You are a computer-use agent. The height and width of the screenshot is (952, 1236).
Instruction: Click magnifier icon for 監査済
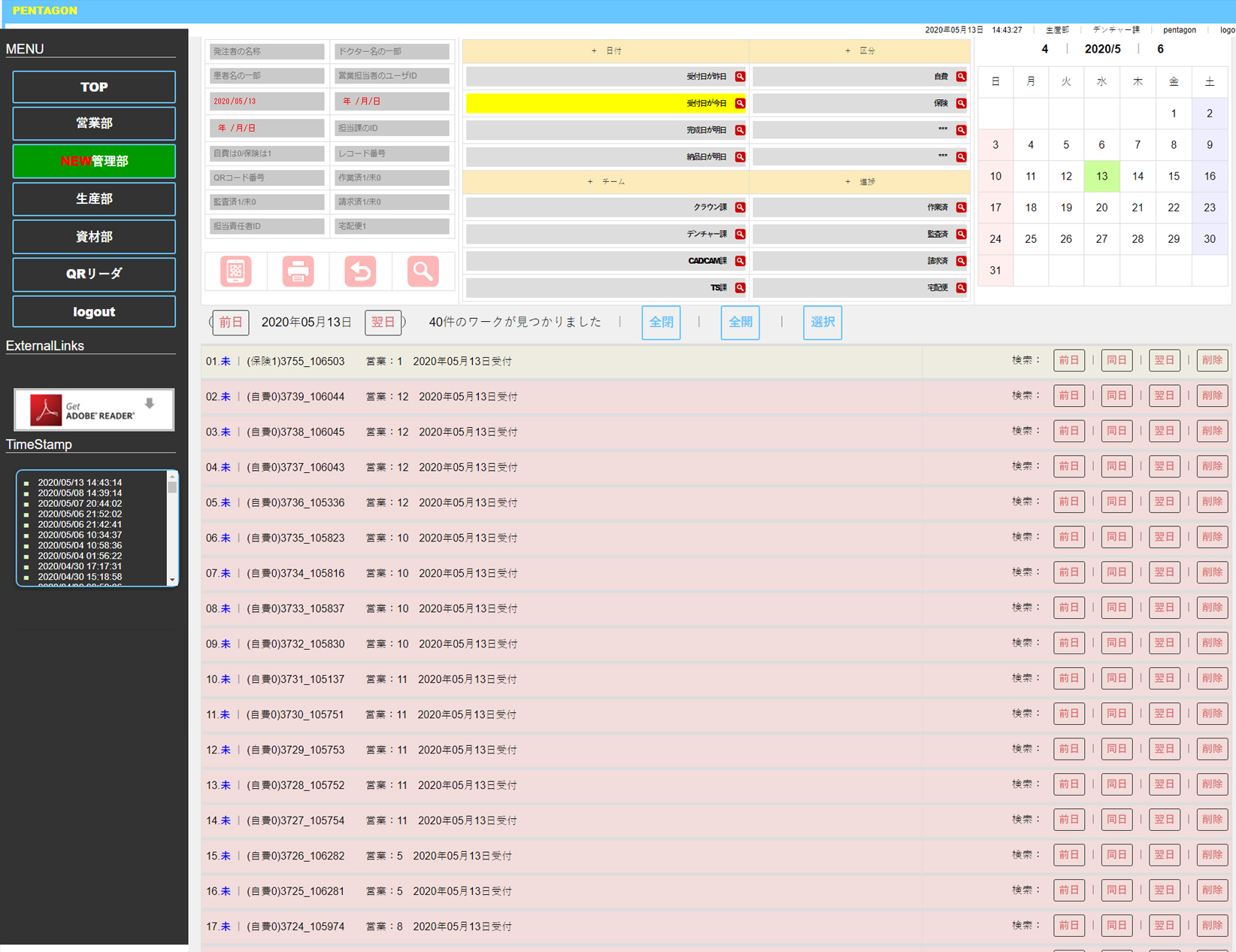pos(961,235)
